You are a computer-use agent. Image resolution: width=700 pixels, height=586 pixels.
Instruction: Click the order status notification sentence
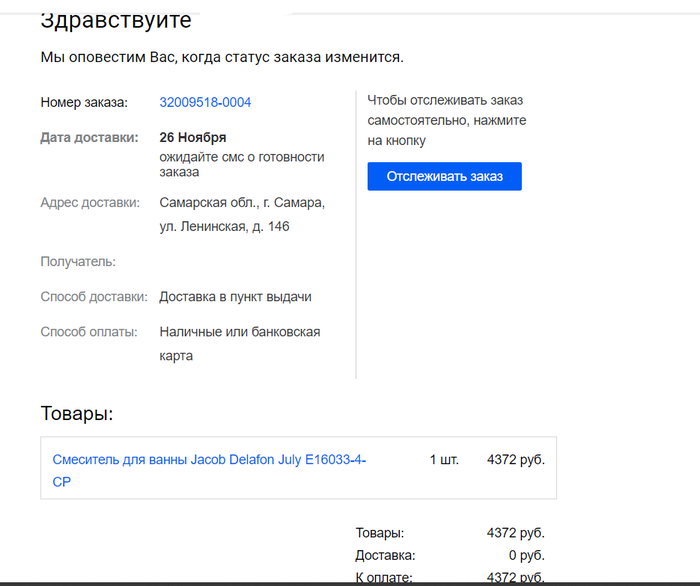pyautogui.click(x=222, y=57)
